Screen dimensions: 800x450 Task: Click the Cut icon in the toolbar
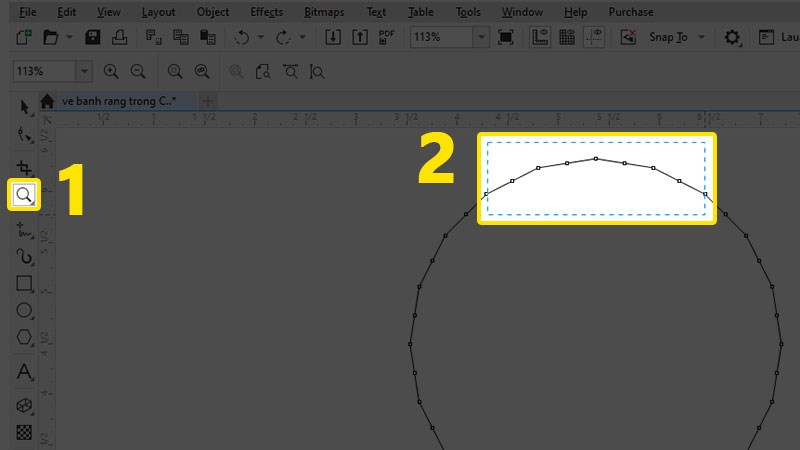(154, 37)
